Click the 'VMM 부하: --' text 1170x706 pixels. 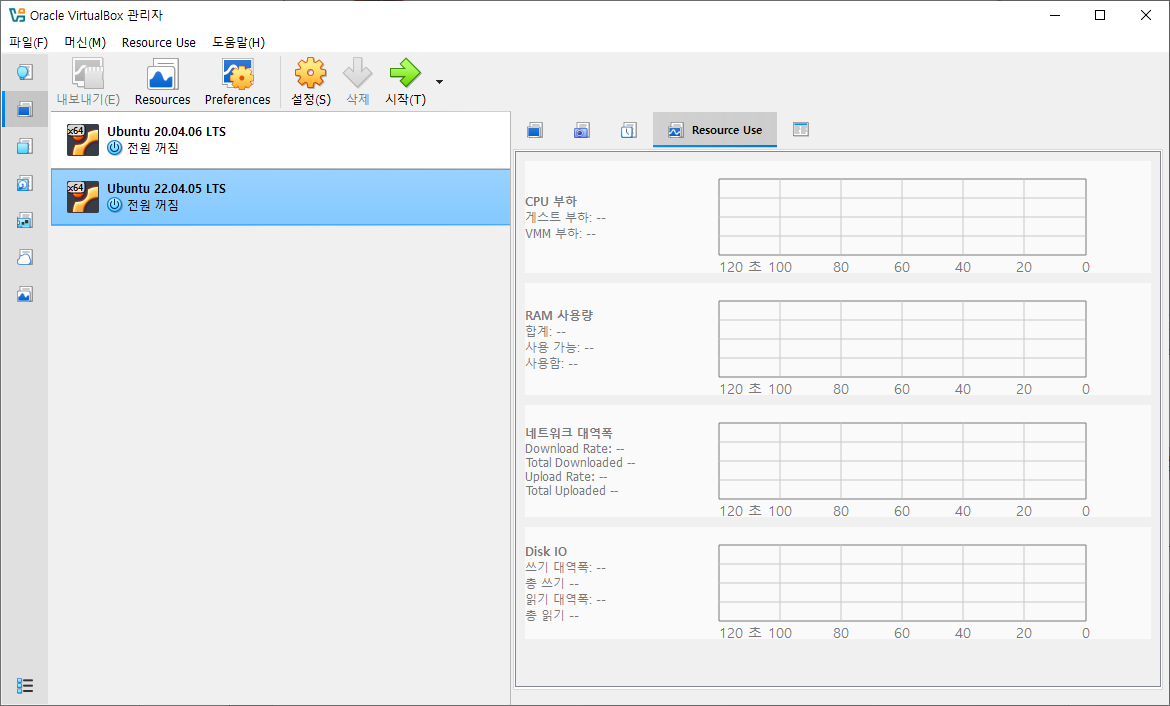coord(560,234)
